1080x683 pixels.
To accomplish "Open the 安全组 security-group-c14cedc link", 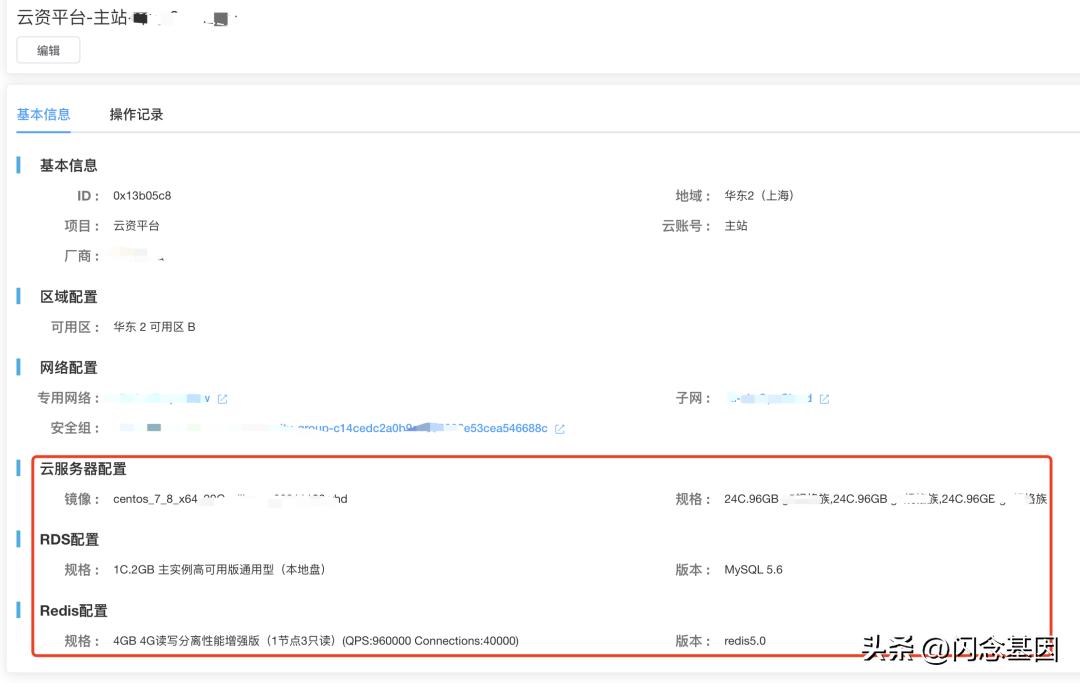I will (x=350, y=428).
